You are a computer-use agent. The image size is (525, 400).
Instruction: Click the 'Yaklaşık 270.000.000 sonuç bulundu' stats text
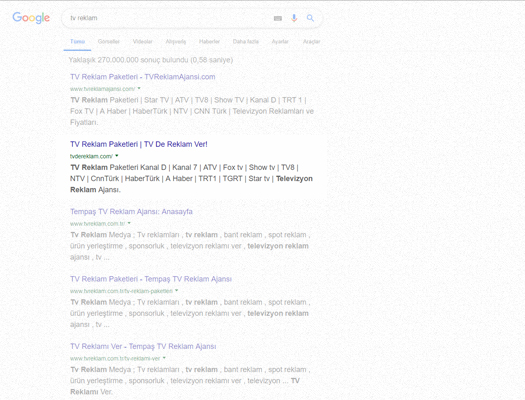(151, 60)
